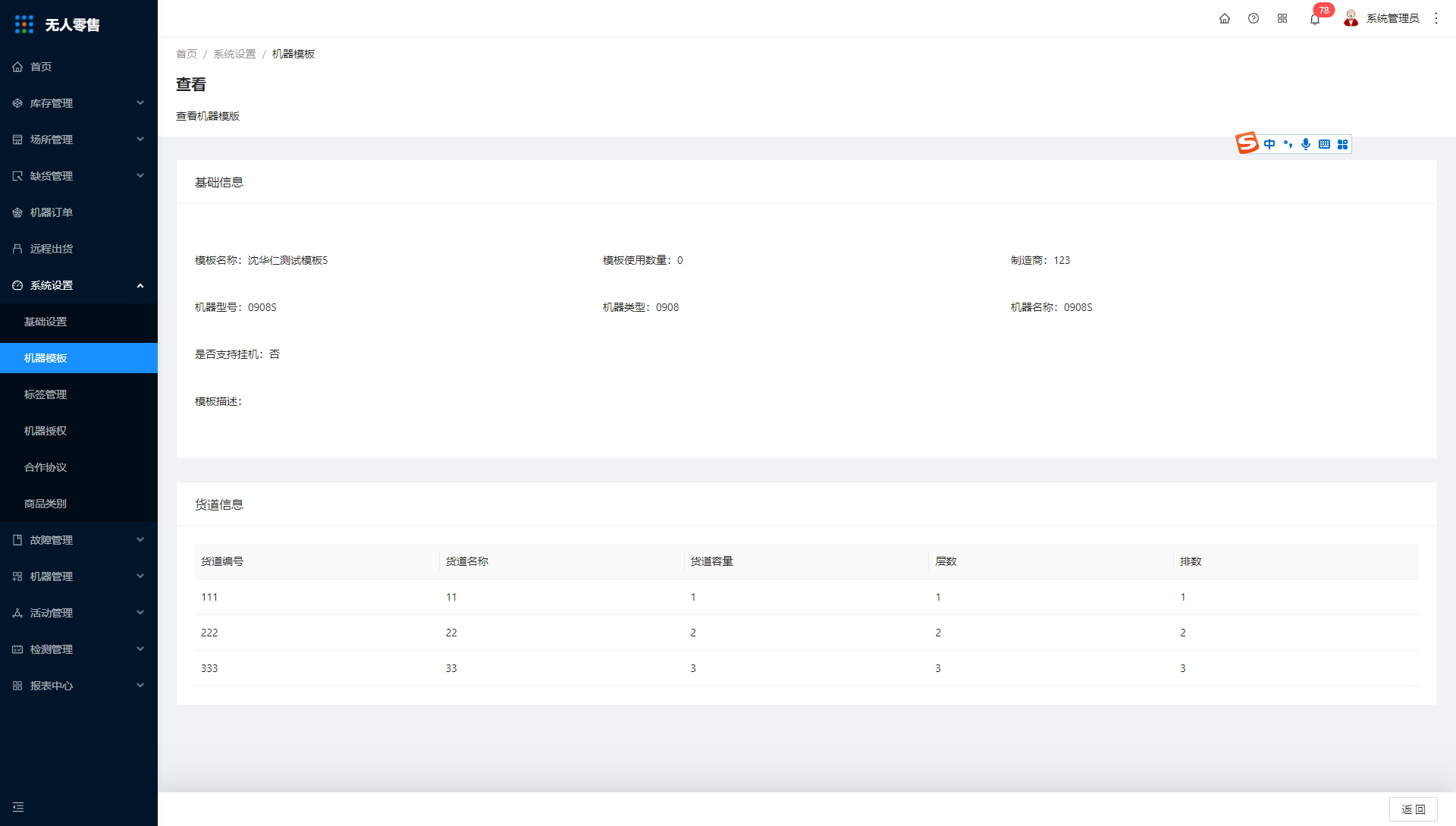Click the 活动管理 sidebar icon
The width and height of the screenshot is (1456, 826).
(x=17, y=613)
